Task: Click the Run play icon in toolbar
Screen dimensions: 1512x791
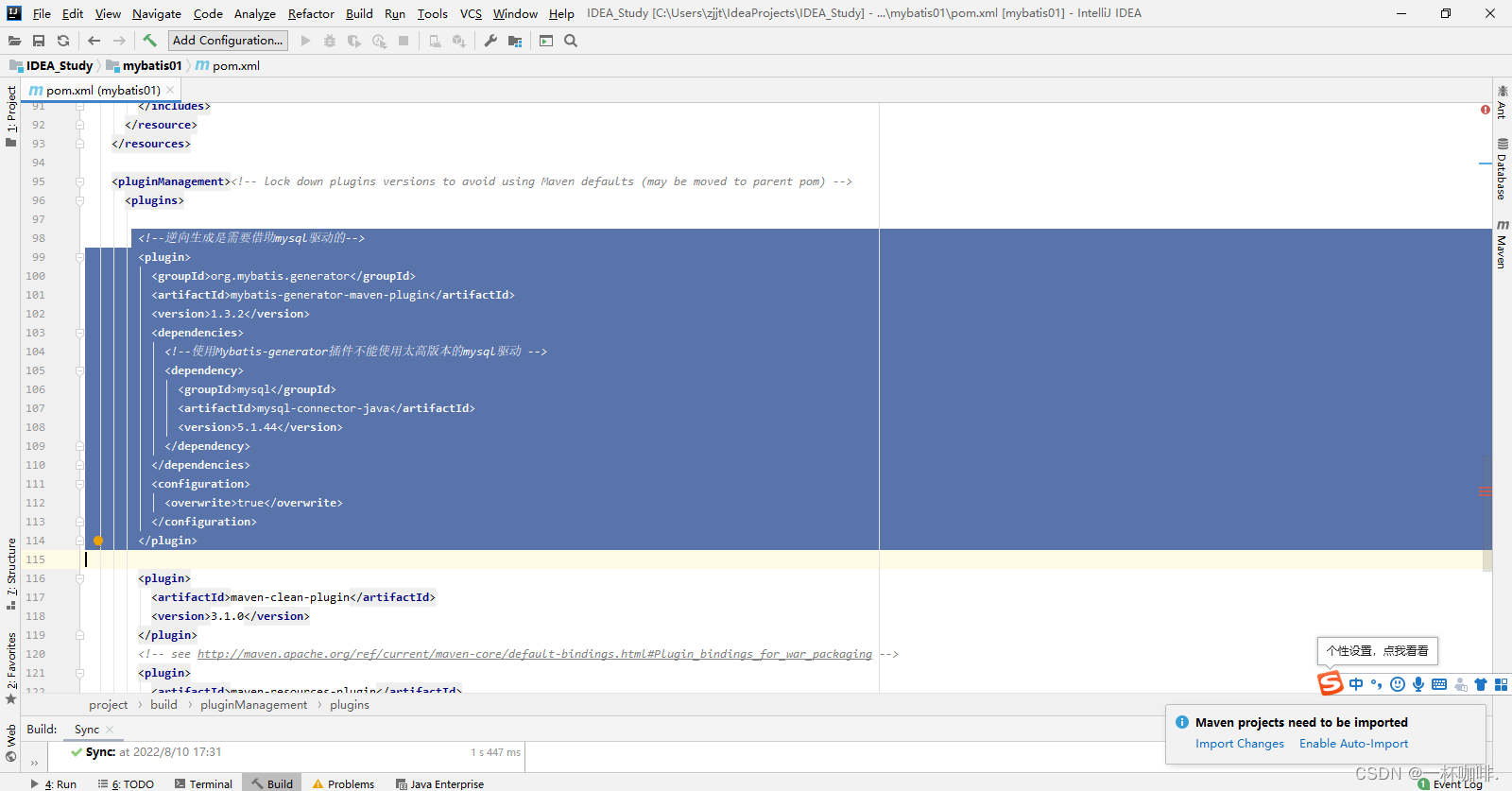Action: tap(305, 41)
